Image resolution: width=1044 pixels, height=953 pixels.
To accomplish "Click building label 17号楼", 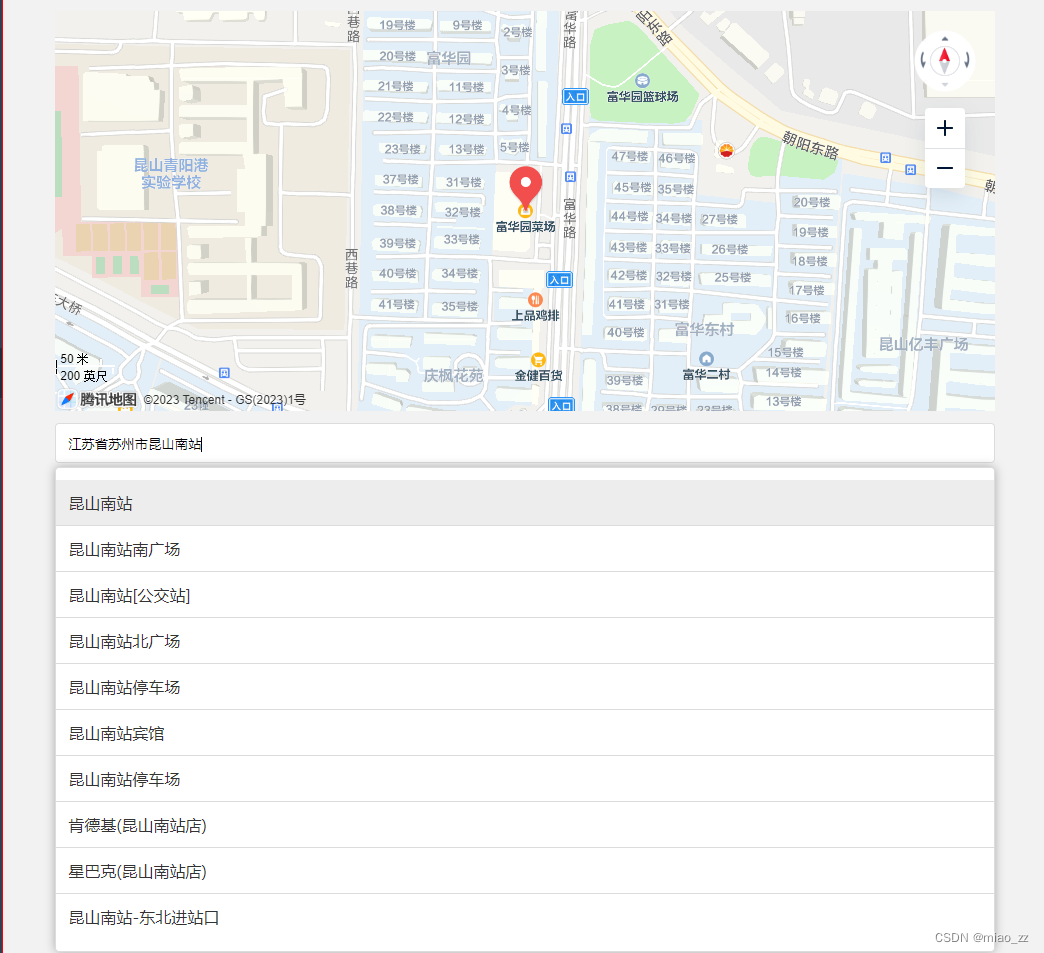I will [x=806, y=290].
